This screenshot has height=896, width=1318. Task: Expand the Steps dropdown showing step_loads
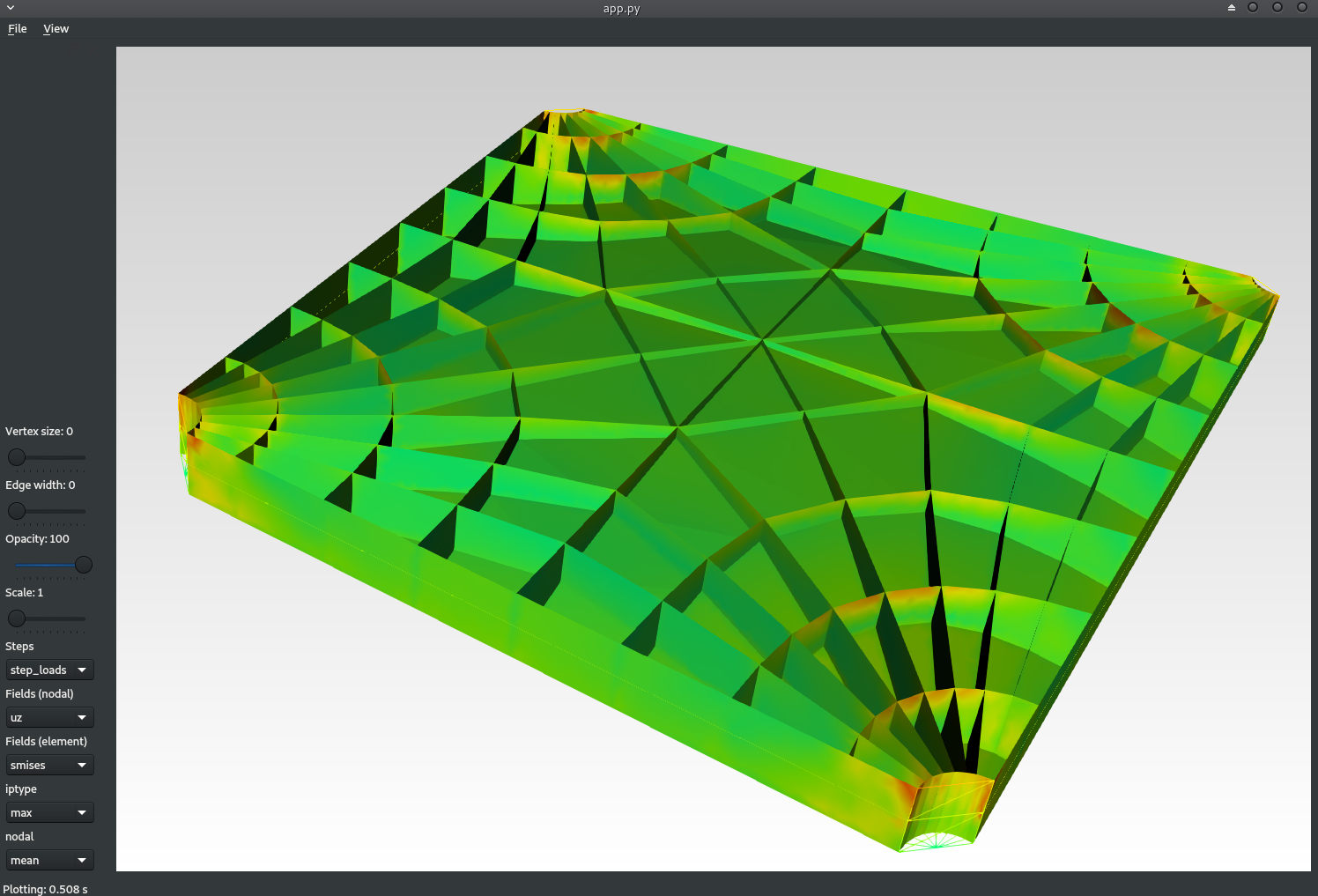(x=49, y=670)
